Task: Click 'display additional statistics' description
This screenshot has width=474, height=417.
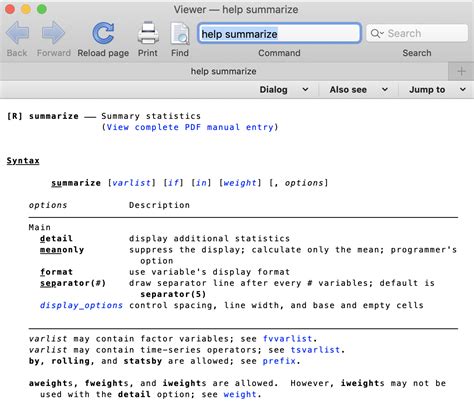Action: click(209, 239)
